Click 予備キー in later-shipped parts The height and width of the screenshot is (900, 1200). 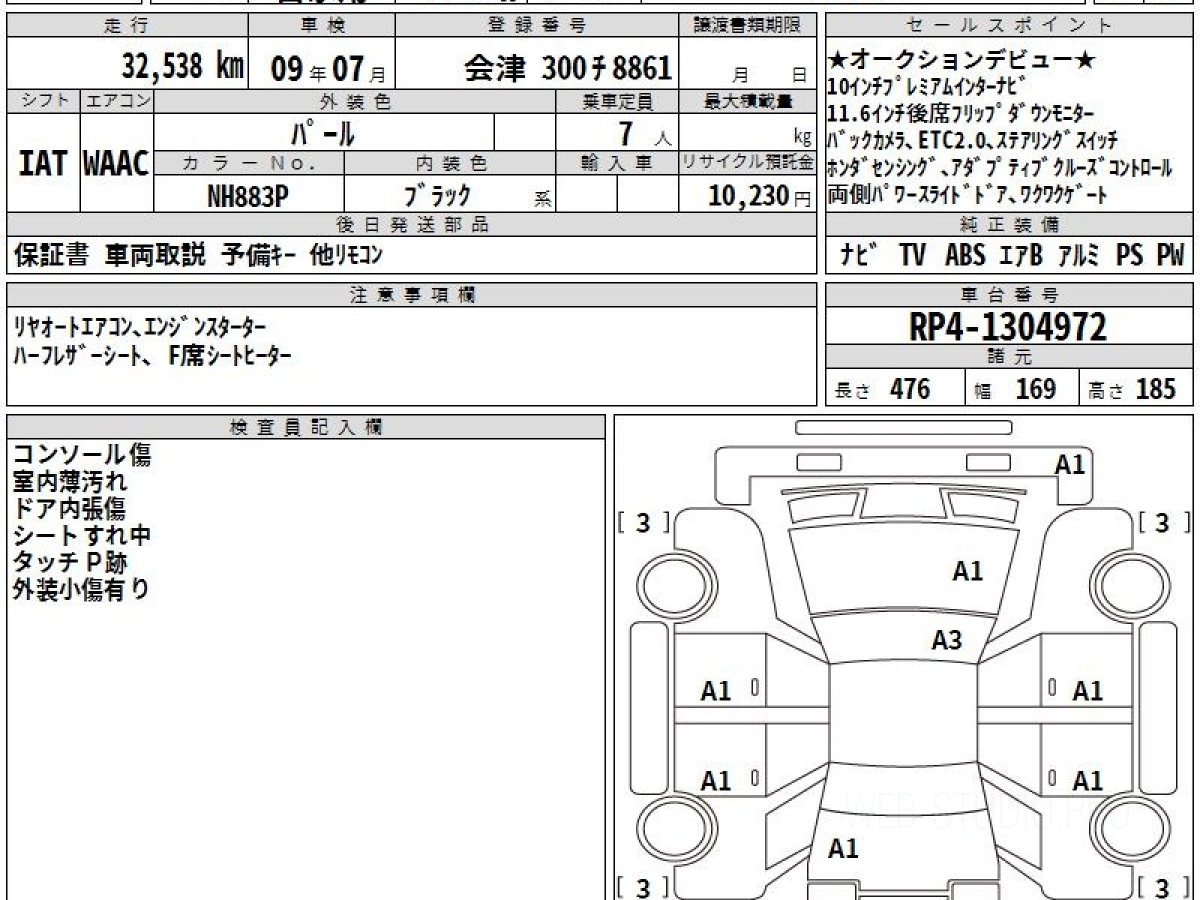(x=258, y=256)
